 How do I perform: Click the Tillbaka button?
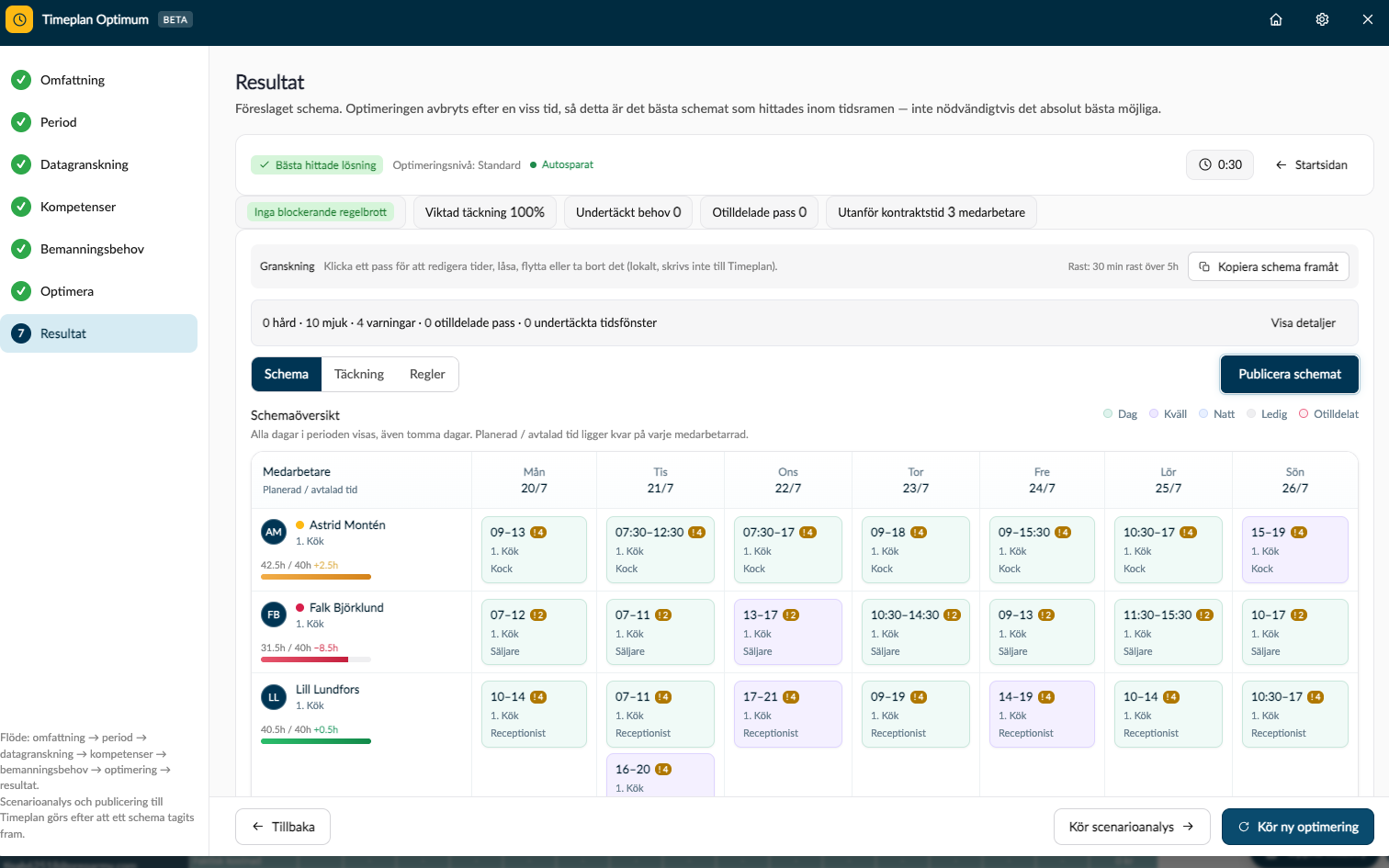[283, 827]
